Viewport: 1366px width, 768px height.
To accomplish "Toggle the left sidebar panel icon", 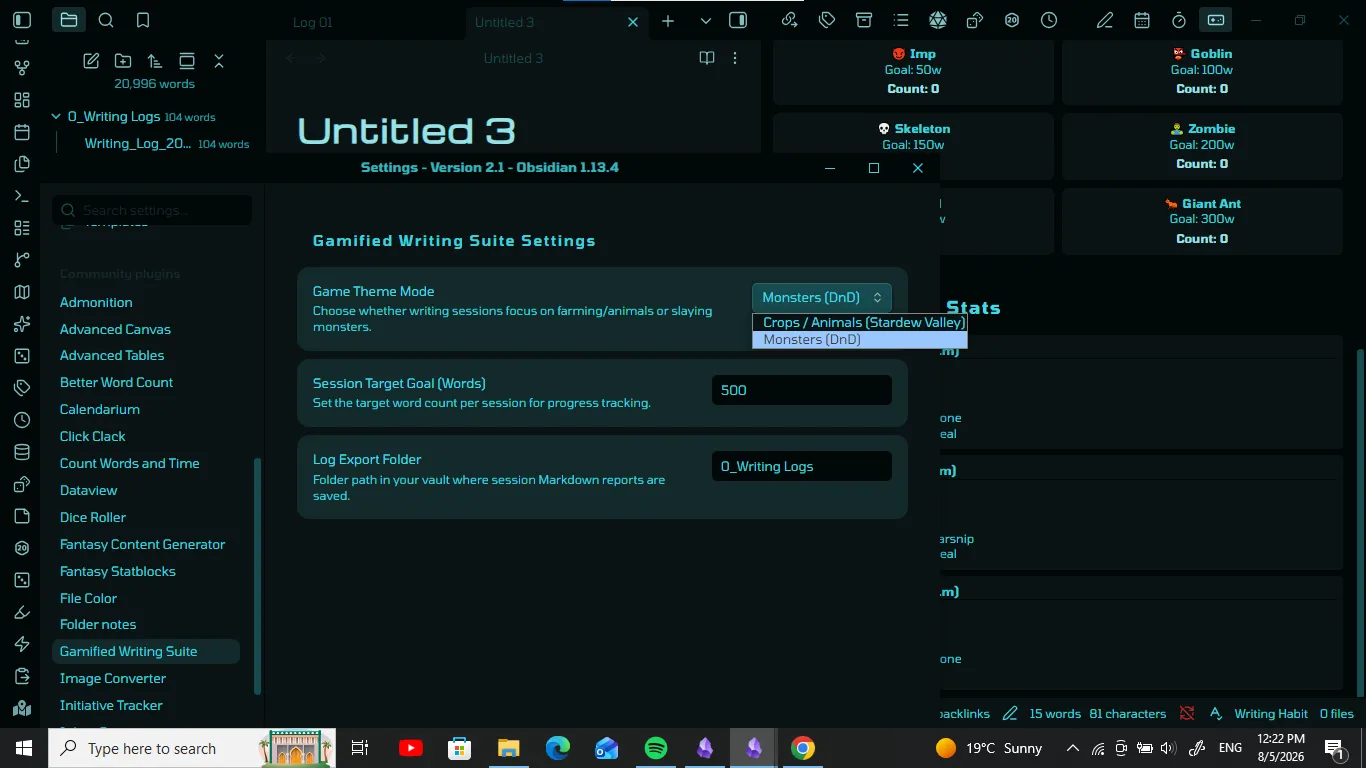I will point(22,20).
